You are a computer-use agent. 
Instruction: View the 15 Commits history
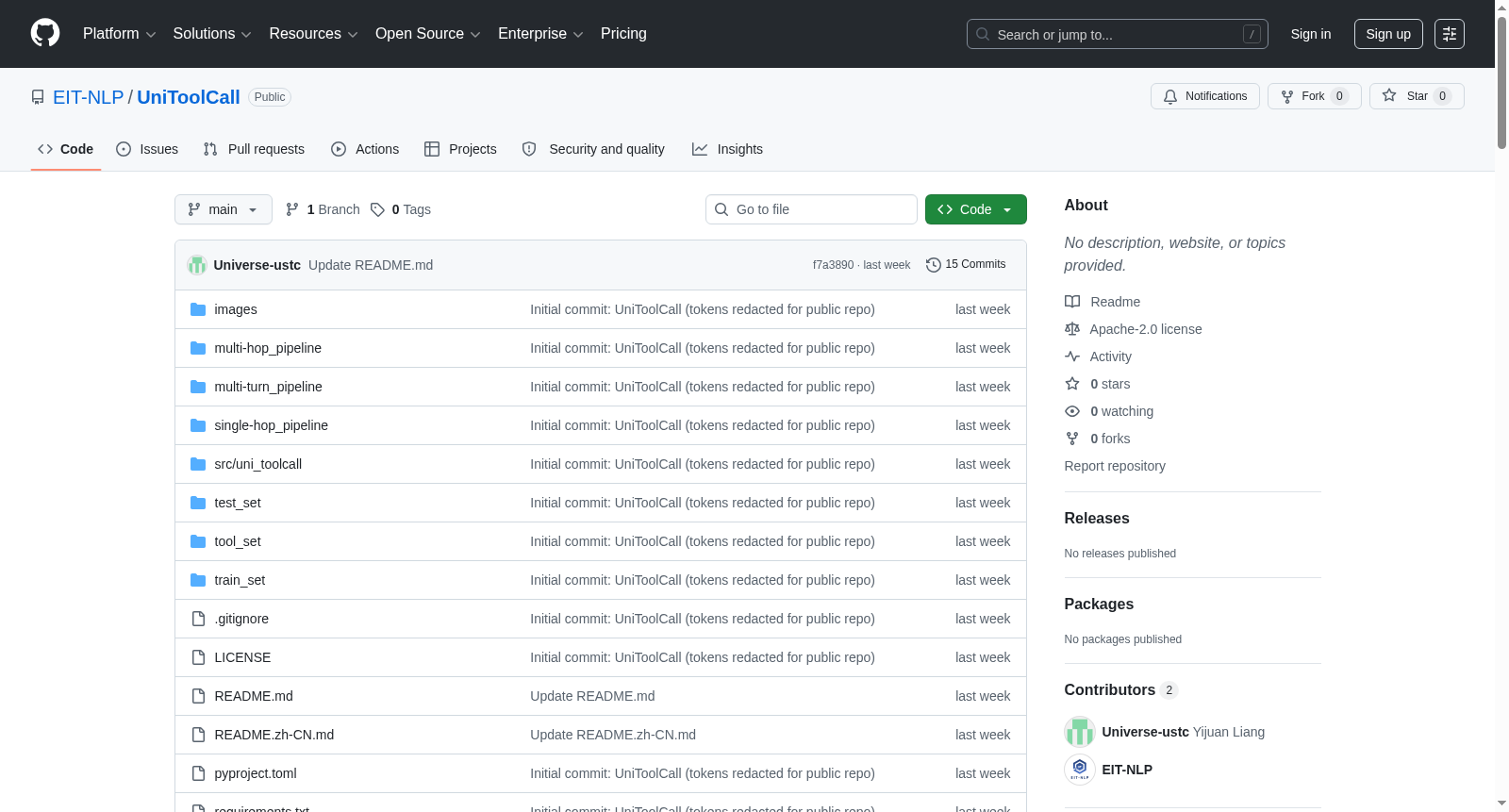pos(966,265)
